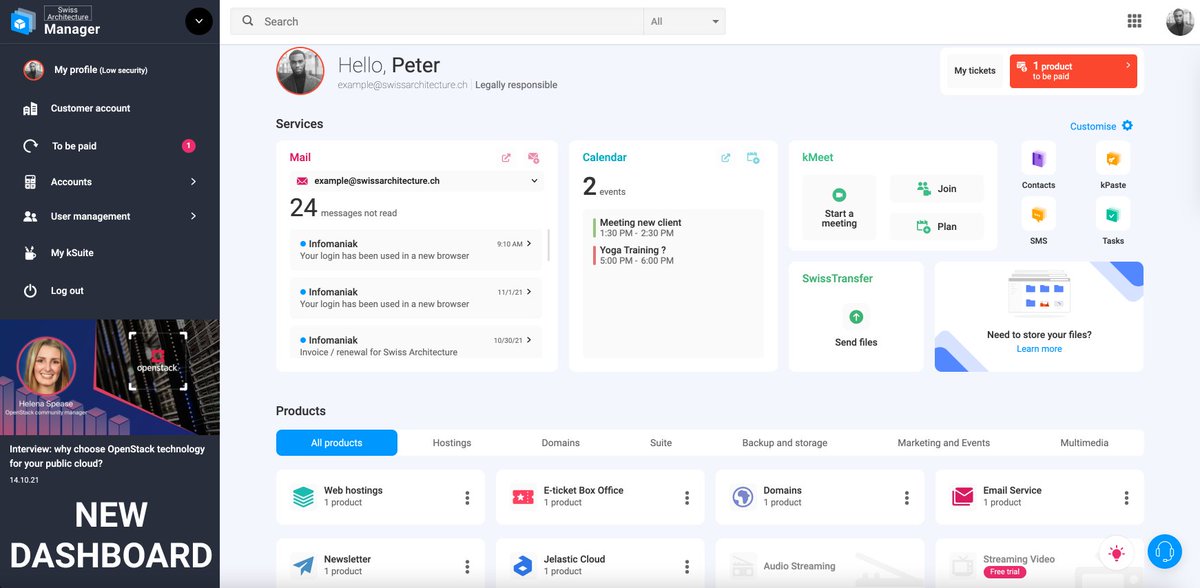Open Mail in new window icon
Image resolution: width=1200 pixels, height=588 pixels.
coord(506,158)
